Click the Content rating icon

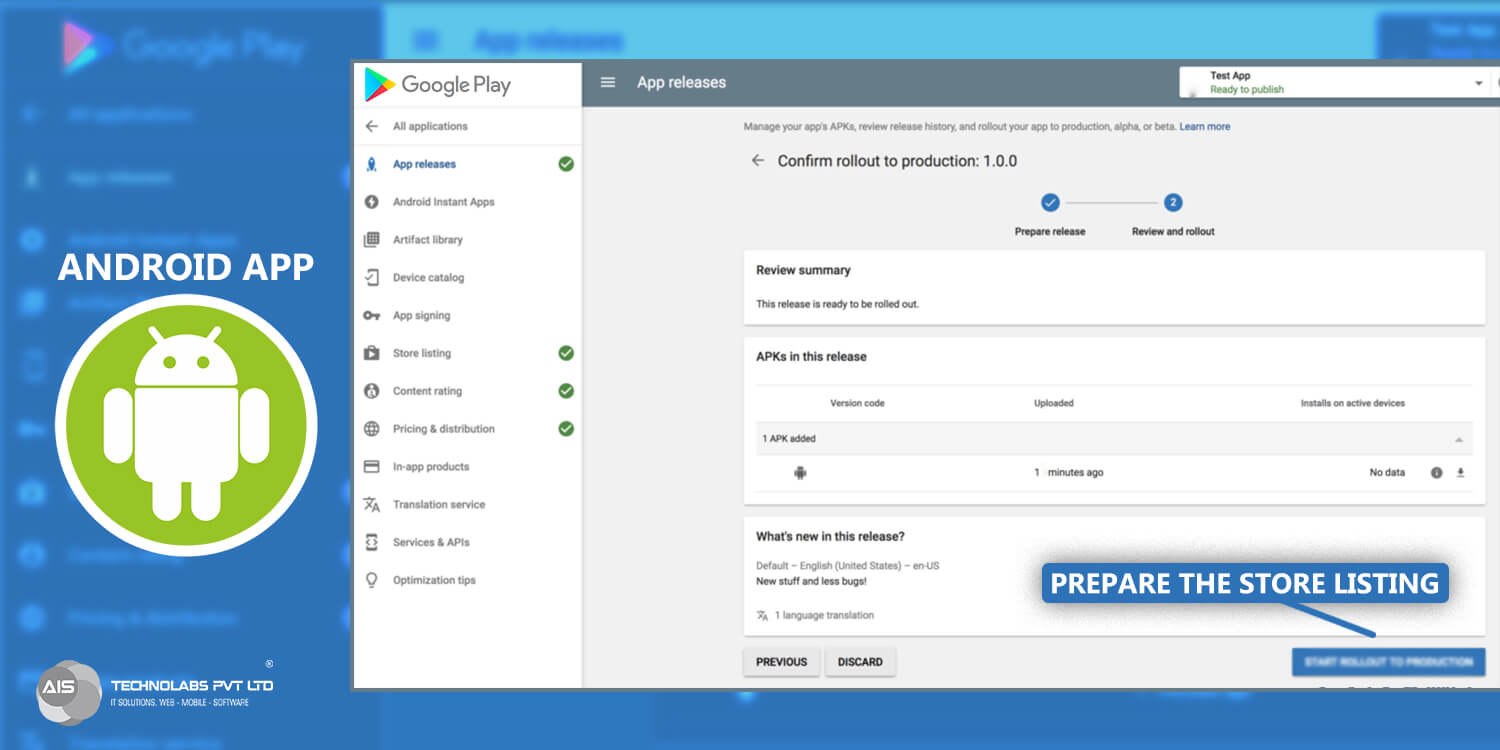(x=372, y=391)
